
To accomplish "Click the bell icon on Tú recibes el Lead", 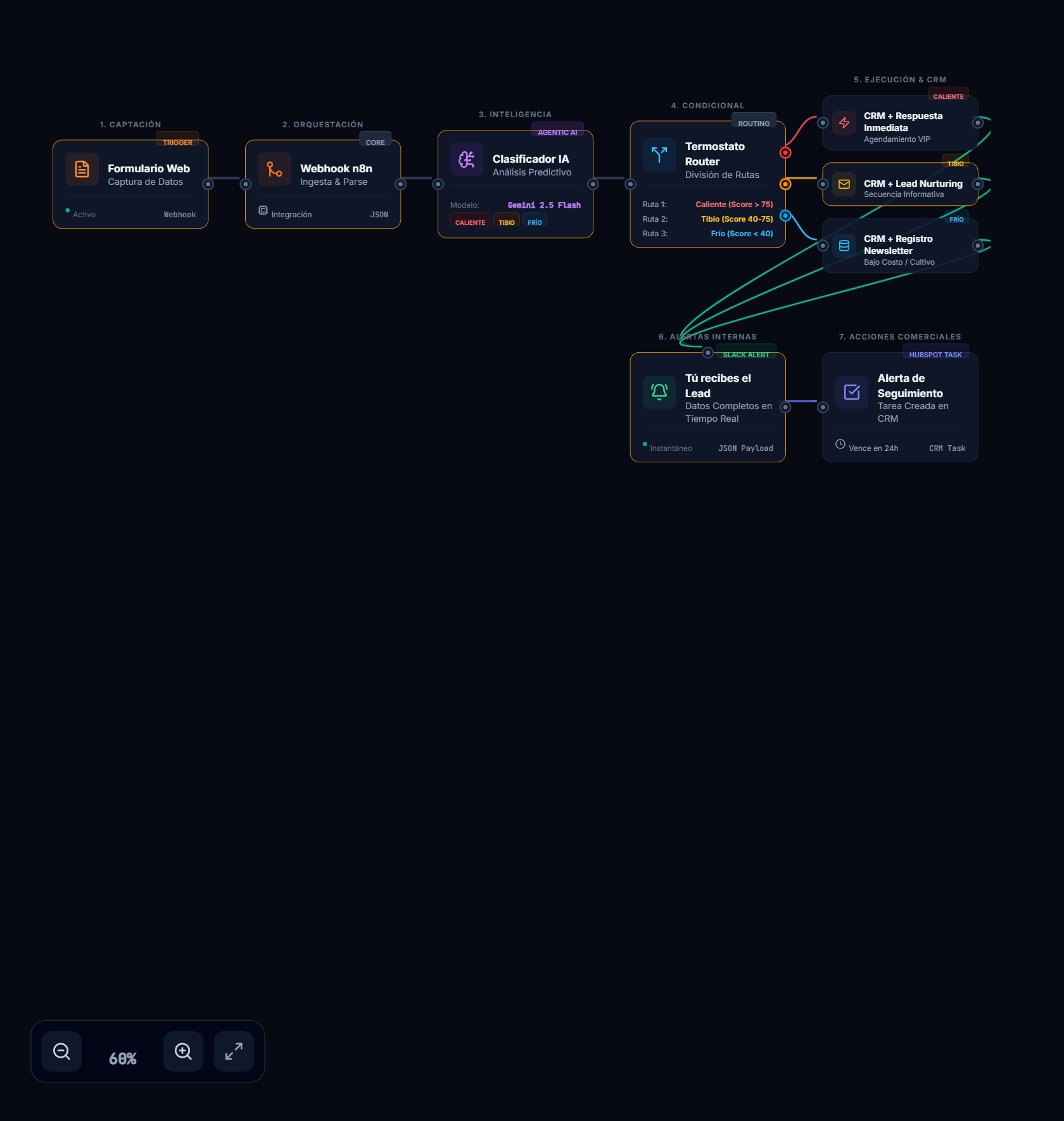I will point(659,392).
